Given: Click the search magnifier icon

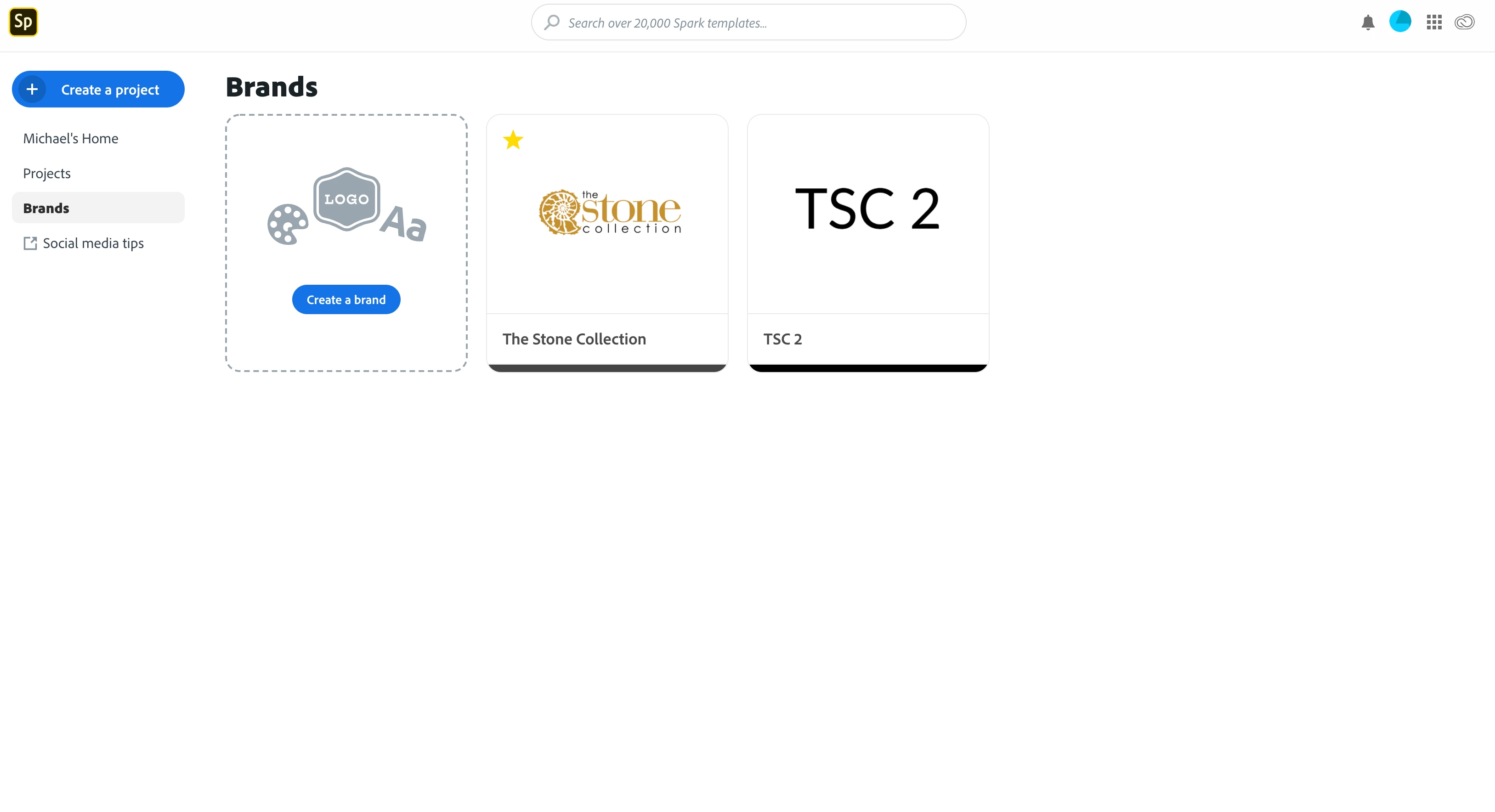Looking at the screenshot, I should (552, 23).
